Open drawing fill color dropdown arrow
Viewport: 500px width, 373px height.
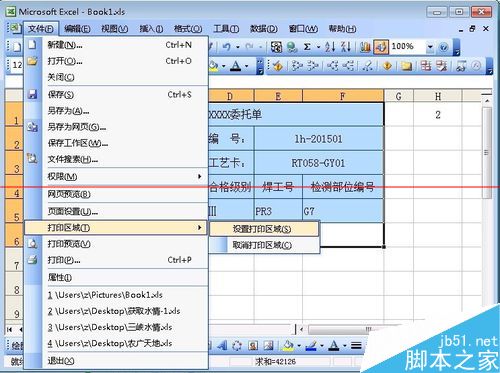(x=299, y=346)
